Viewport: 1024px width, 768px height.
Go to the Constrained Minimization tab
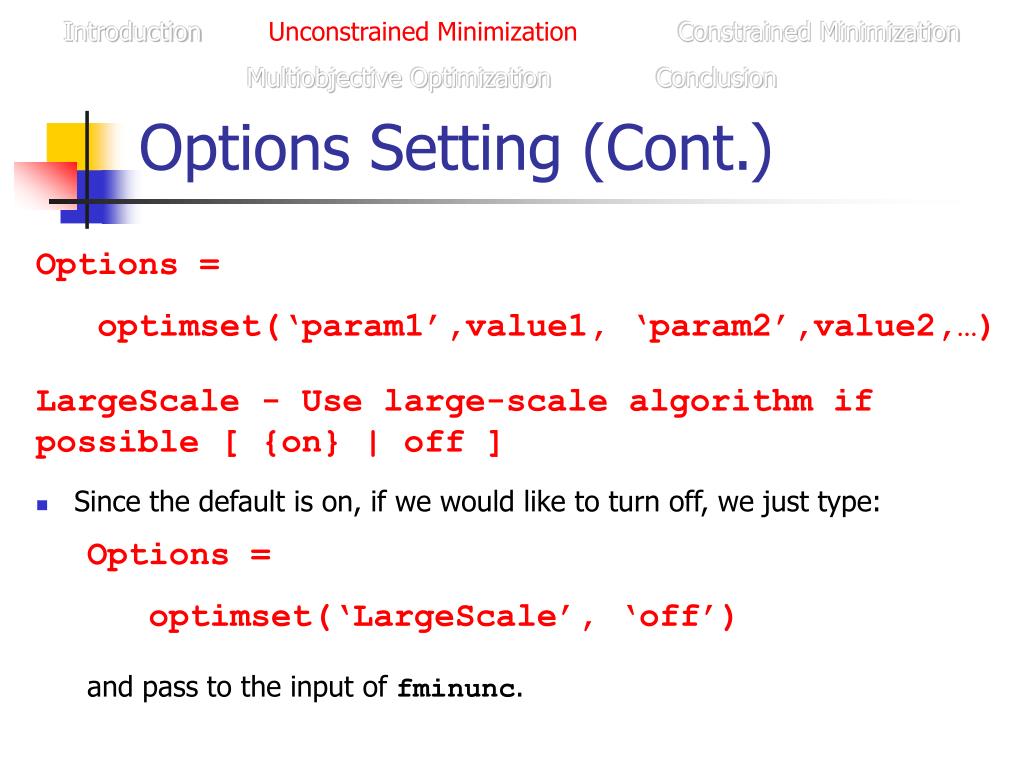[x=817, y=32]
